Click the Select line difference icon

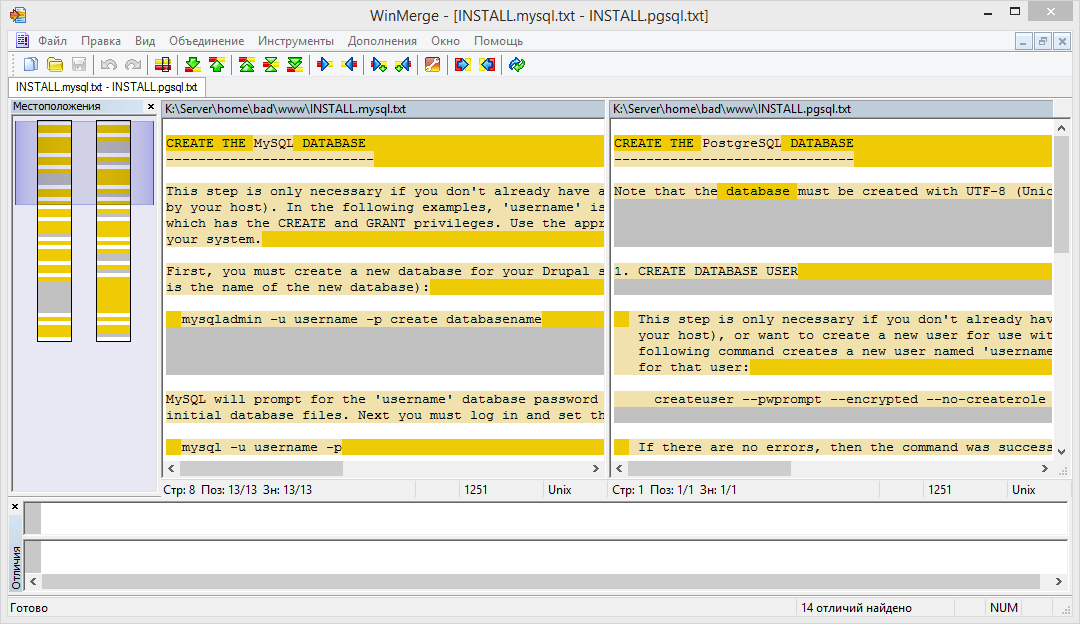pyautogui.click(x=163, y=65)
